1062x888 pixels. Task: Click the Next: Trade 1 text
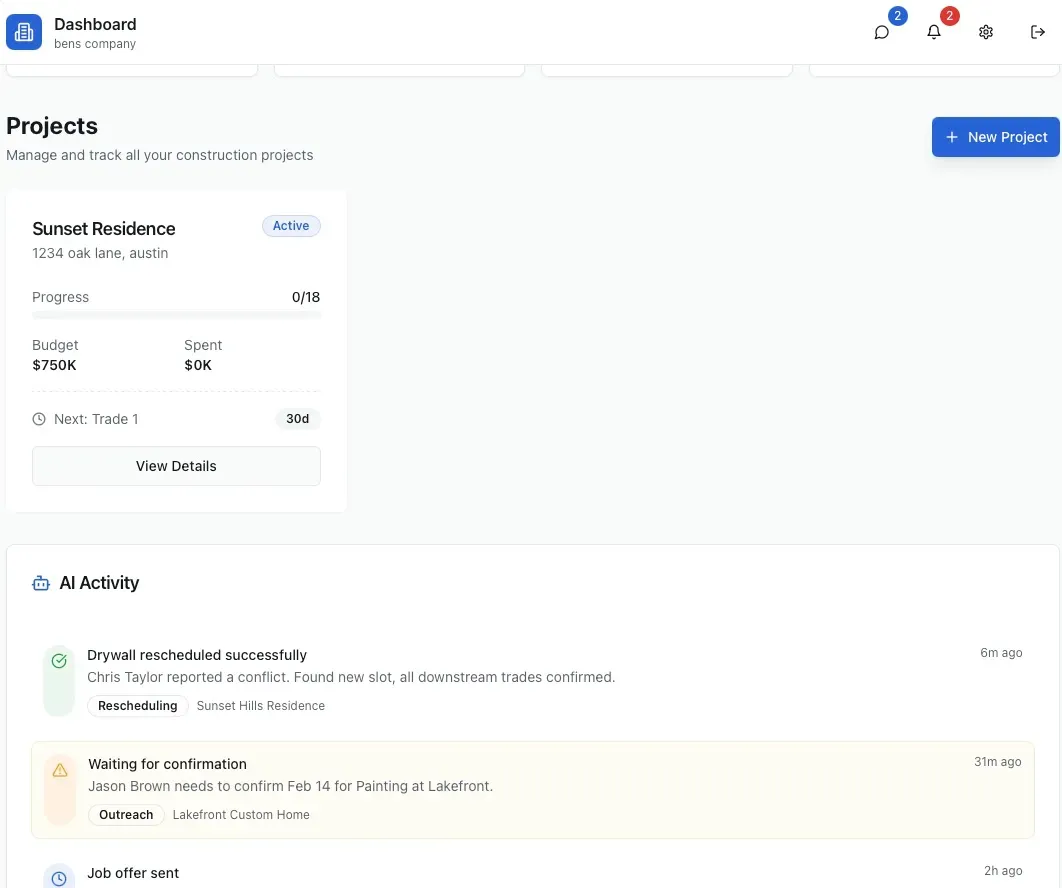point(96,419)
